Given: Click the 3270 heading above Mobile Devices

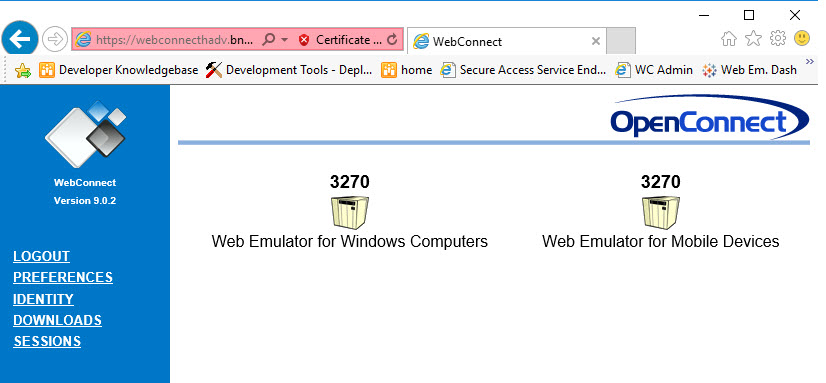Looking at the screenshot, I should (x=661, y=182).
